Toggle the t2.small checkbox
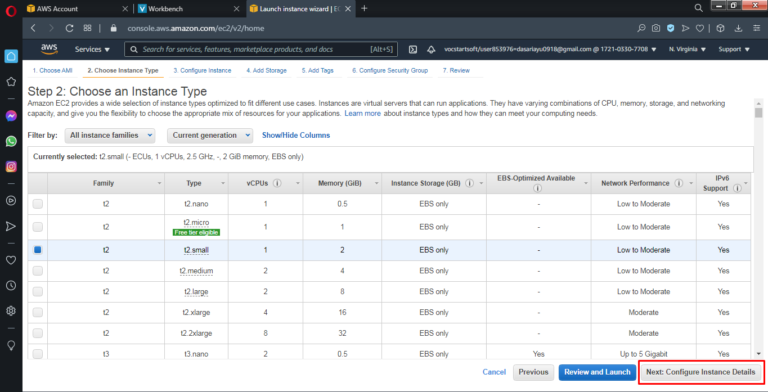 point(38,250)
